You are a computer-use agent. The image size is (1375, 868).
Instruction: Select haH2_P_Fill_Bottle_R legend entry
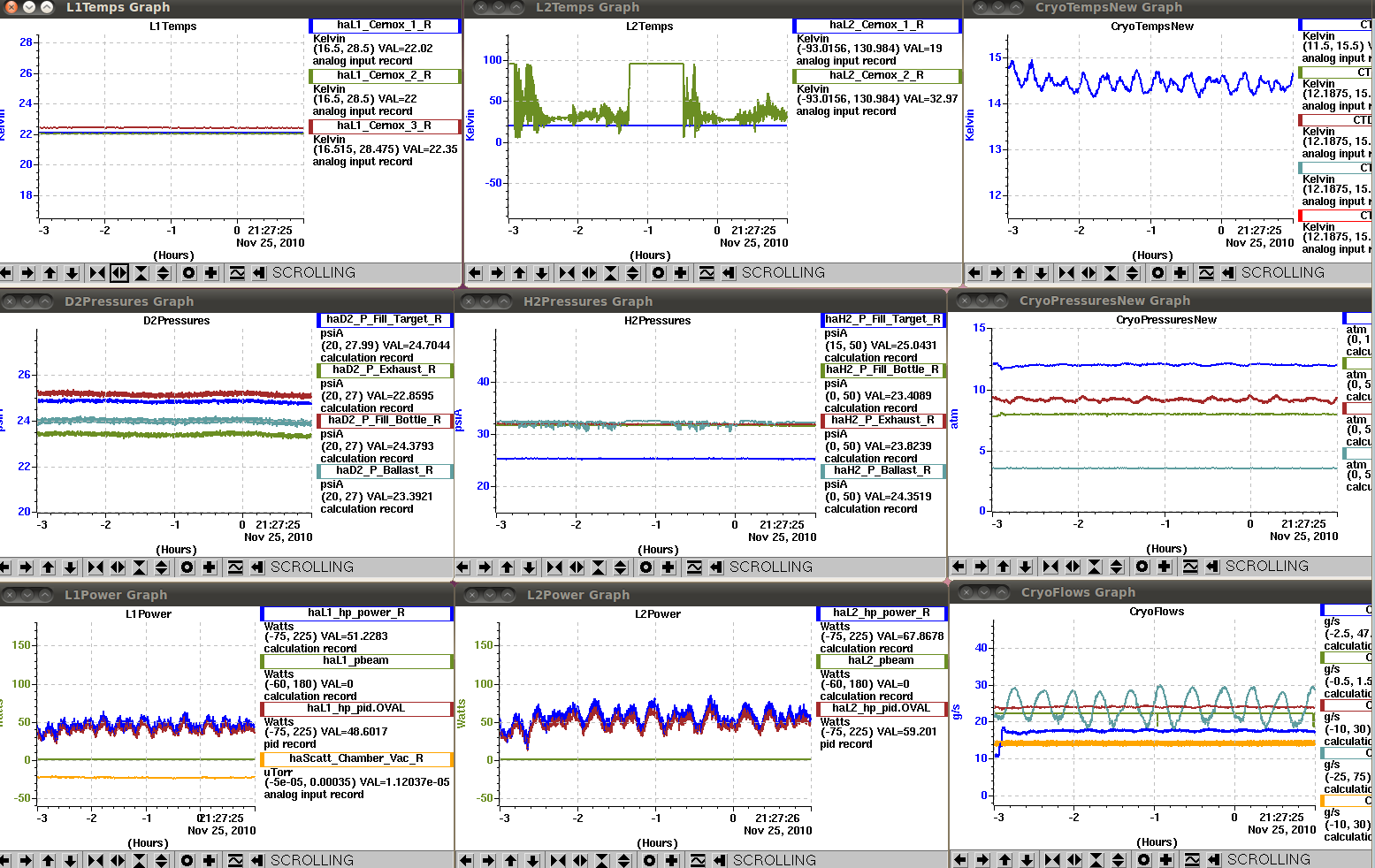(x=883, y=370)
